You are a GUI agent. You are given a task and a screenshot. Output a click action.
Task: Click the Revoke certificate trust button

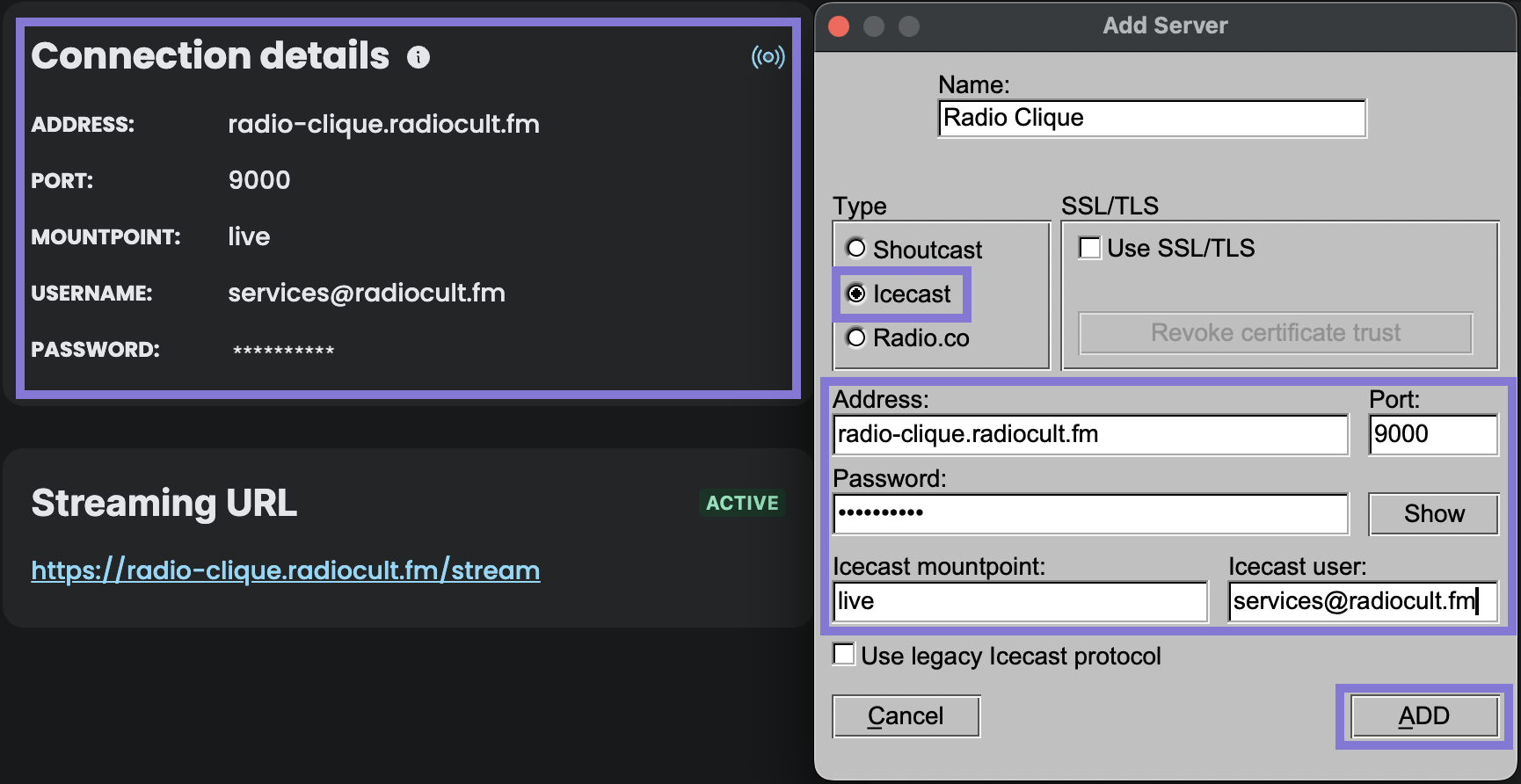[x=1276, y=333]
